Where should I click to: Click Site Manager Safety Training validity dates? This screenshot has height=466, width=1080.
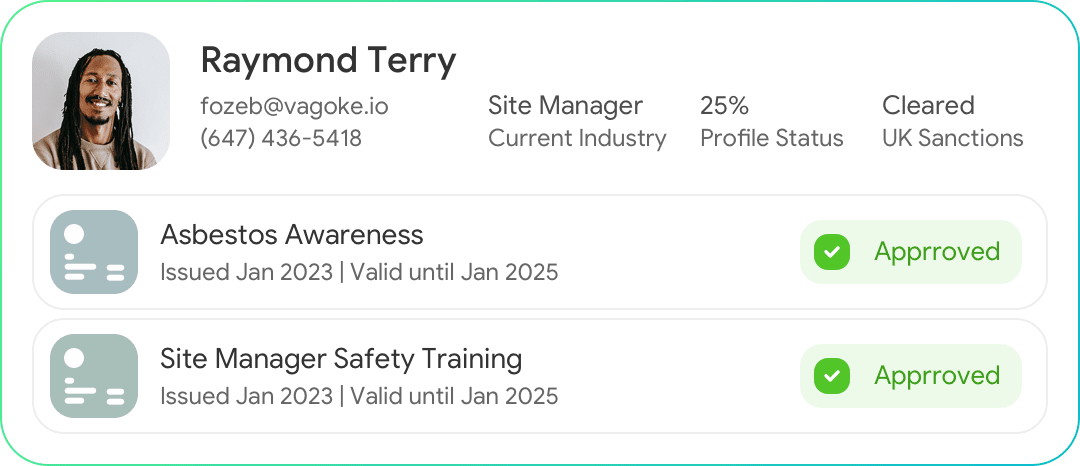pos(359,396)
